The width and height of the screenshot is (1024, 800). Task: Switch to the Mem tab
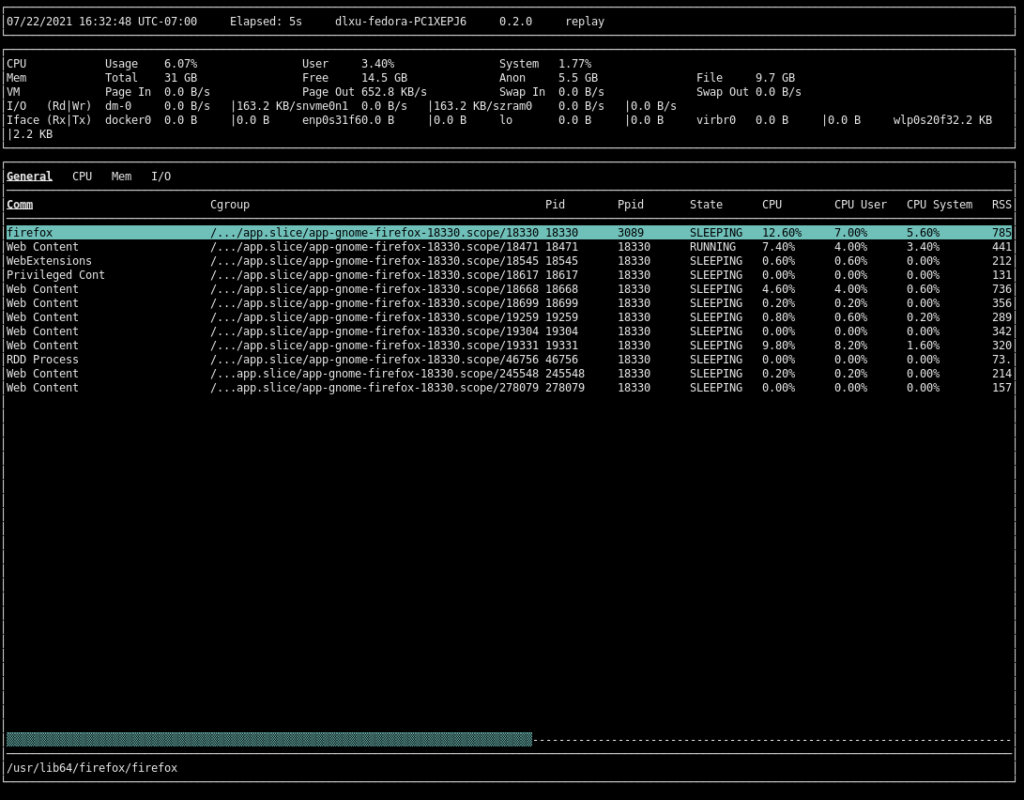pos(121,176)
